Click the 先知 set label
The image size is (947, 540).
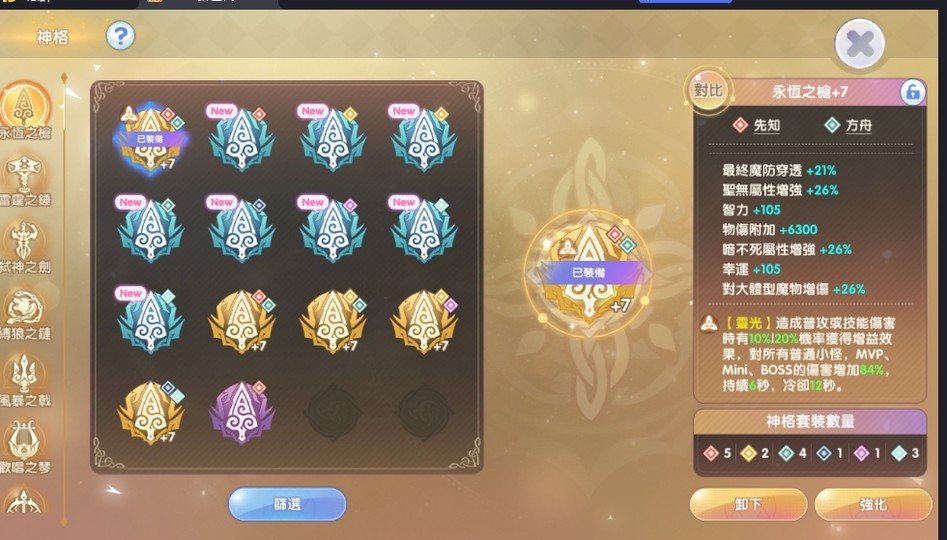[x=757, y=125]
